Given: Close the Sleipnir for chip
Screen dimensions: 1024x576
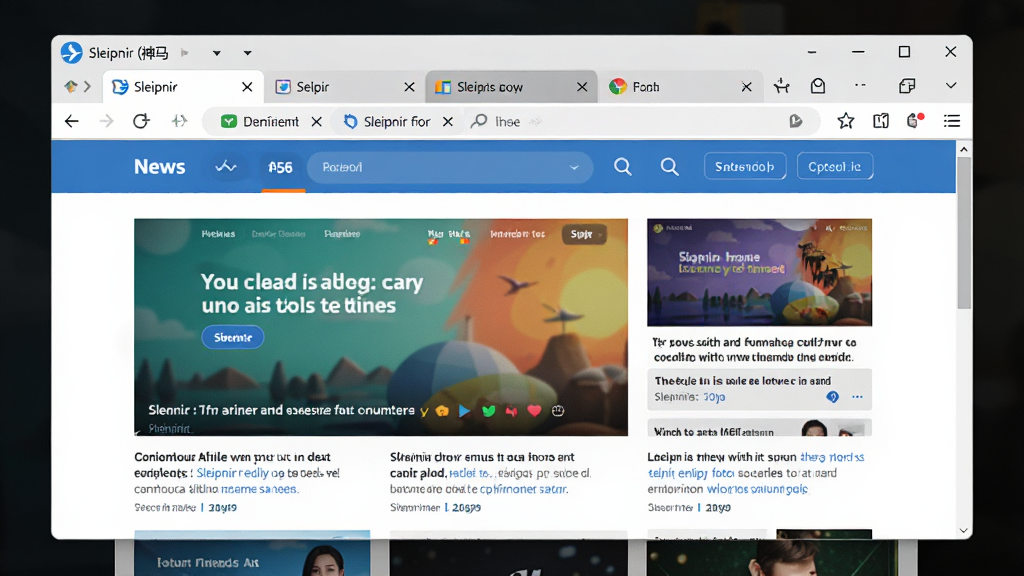Looking at the screenshot, I should pyautogui.click(x=447, y=121).
